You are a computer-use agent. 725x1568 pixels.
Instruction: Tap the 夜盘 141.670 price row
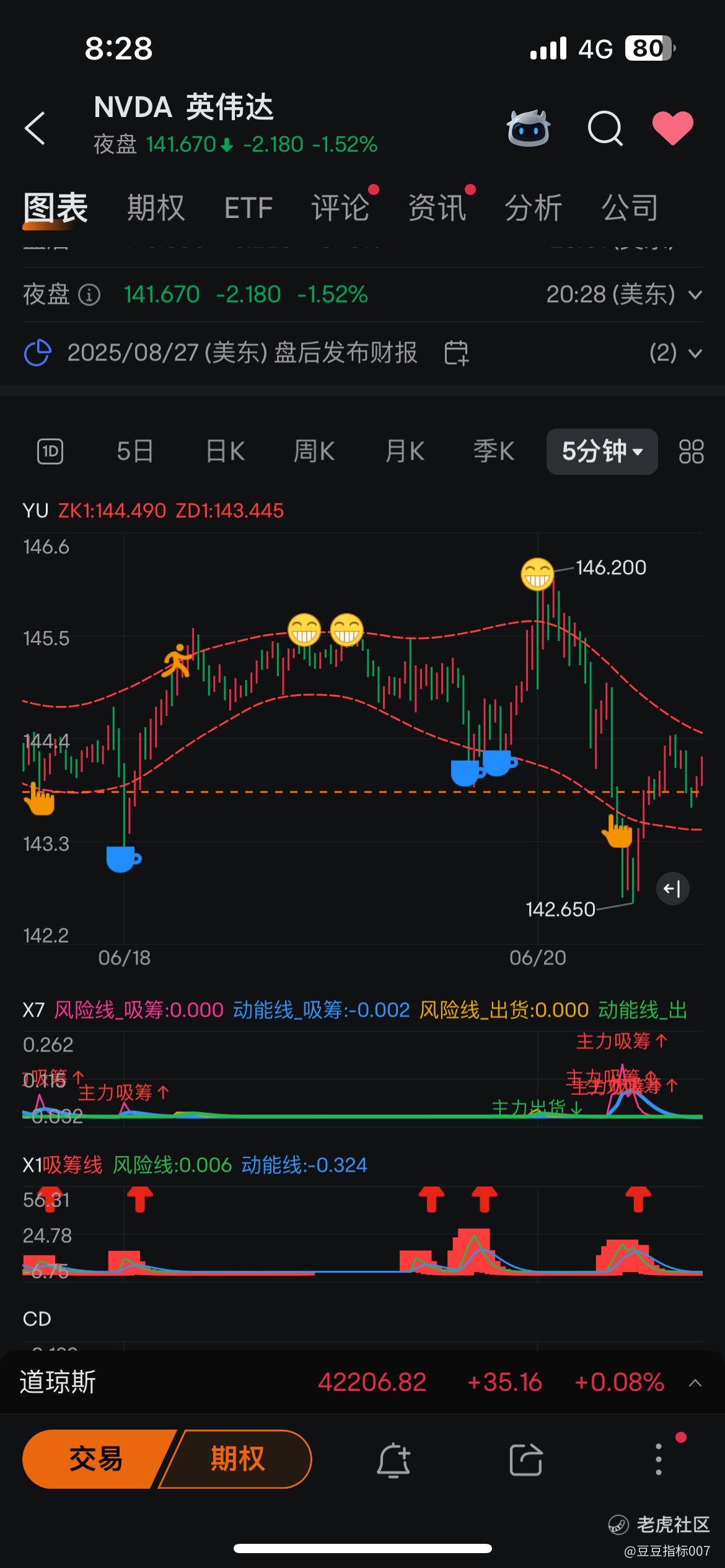point(362,295)
